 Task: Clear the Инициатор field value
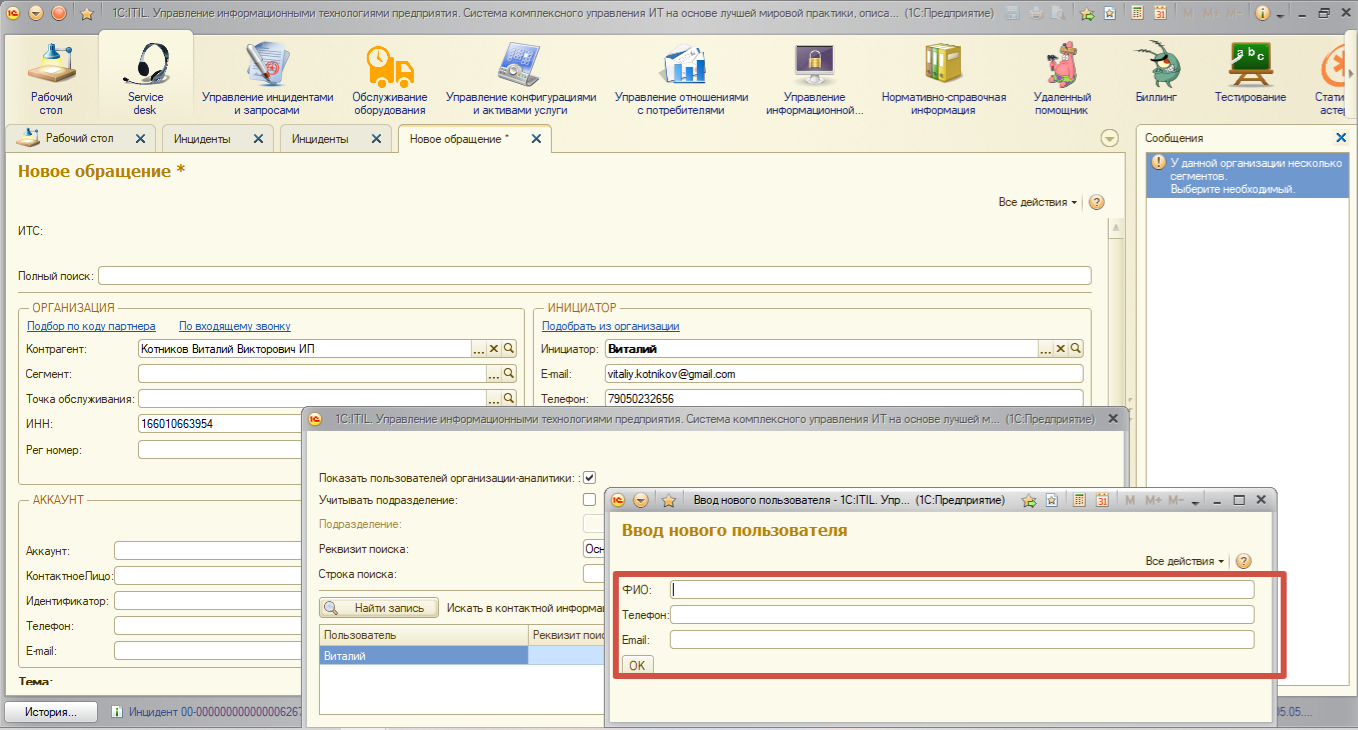(1061, 349)
